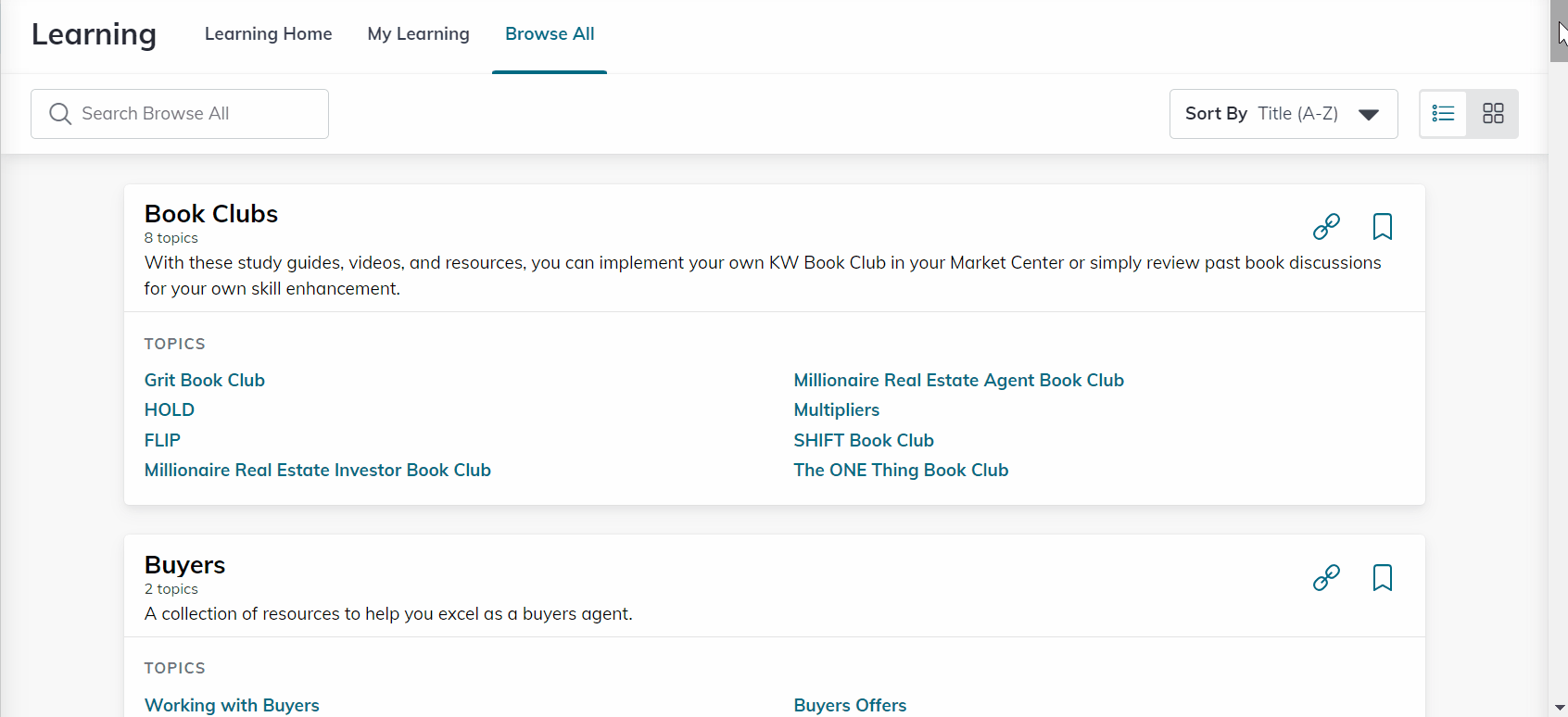The height and width of the screenshot is (717, 1568).
Task: Copy link for Book Clubs collection
Action: (x=1326, y=226)
